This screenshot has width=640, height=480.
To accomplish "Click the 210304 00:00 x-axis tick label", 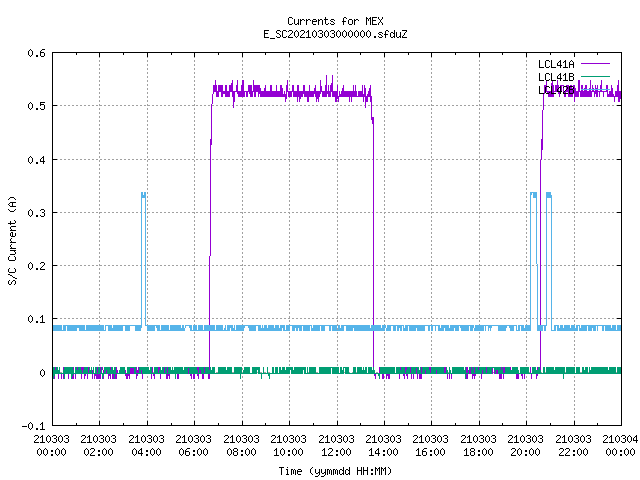I will pos(620,446).
